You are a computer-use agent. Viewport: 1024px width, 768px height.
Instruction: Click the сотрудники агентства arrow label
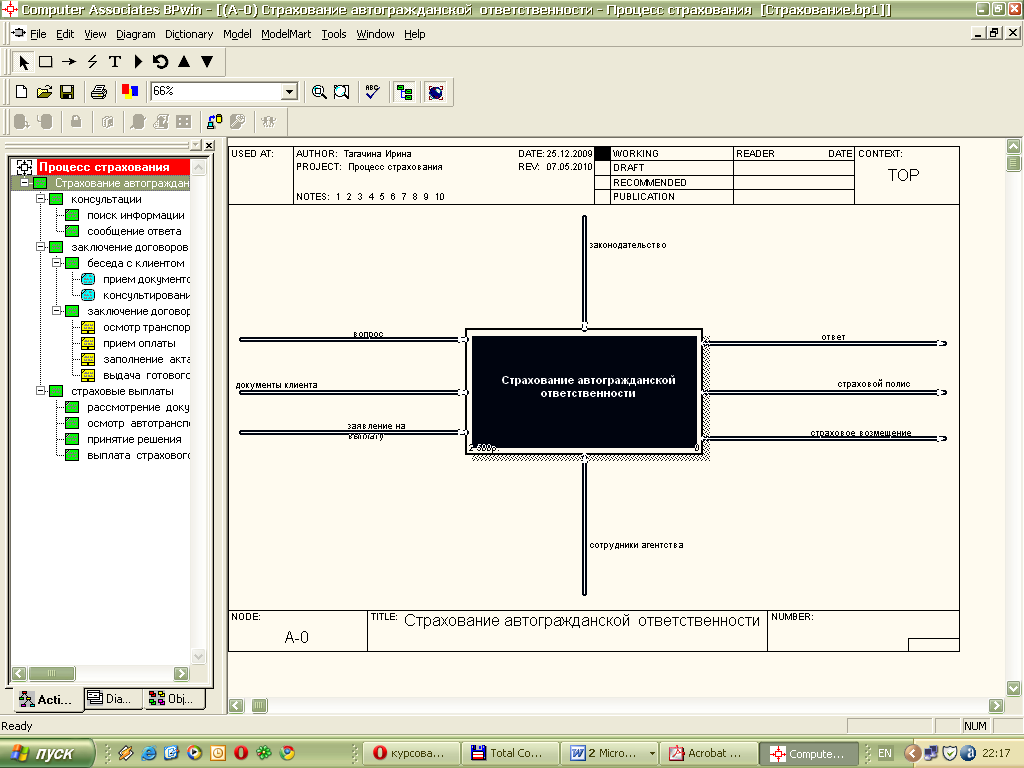636,545
